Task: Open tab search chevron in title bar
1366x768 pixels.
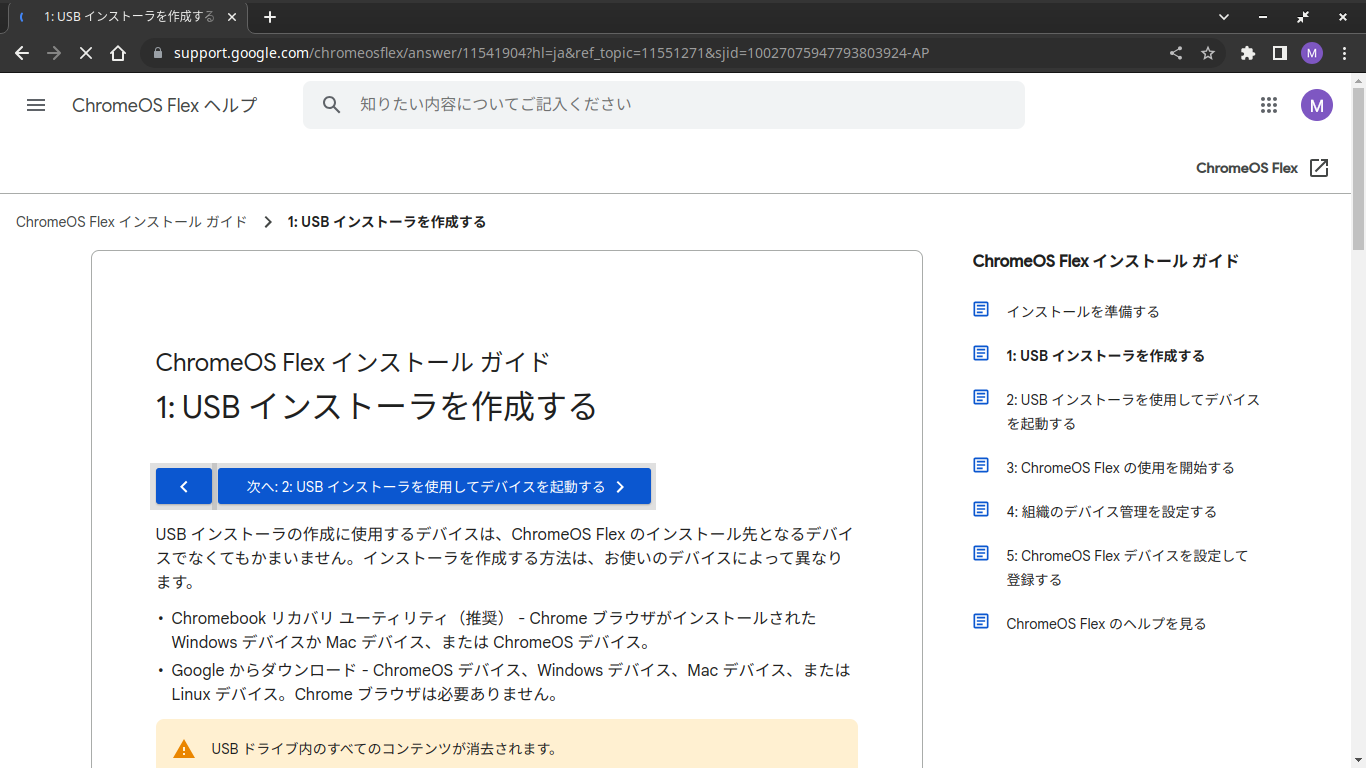Action: pos(1224,17)
